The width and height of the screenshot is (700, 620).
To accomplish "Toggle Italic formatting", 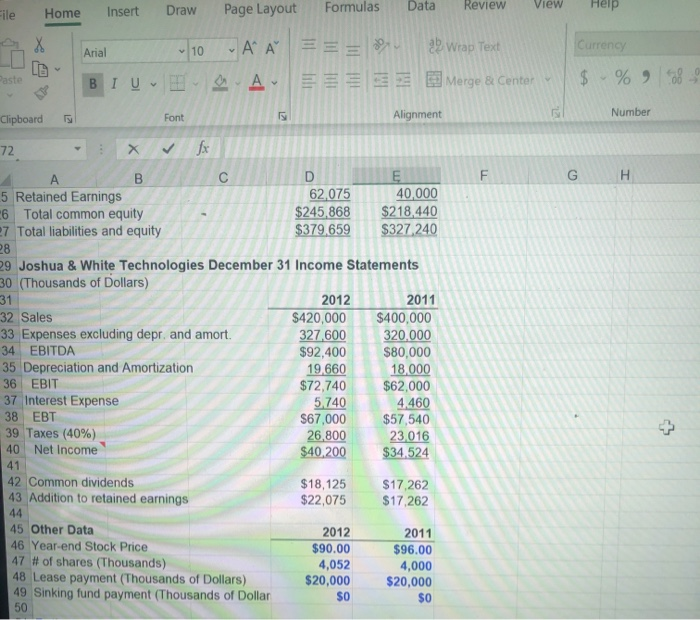I will point(114,83).
